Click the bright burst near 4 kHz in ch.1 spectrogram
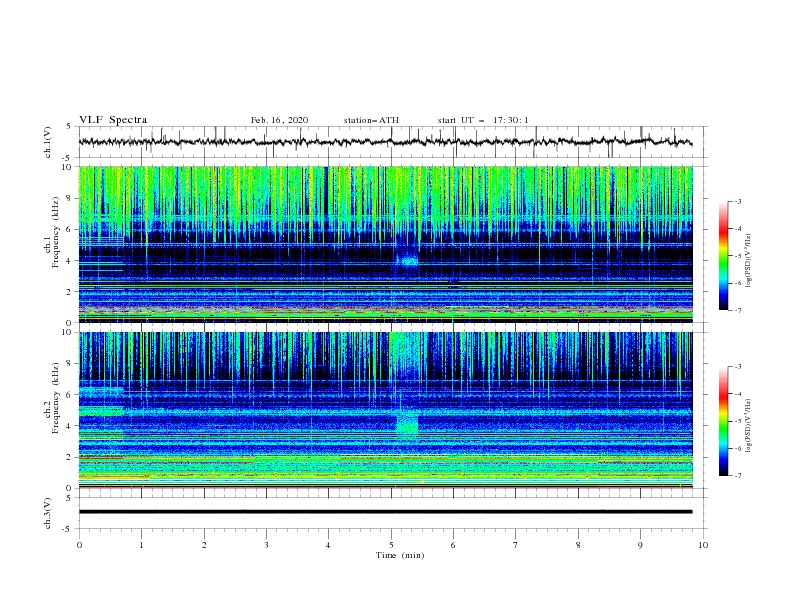 pos(407,261)
